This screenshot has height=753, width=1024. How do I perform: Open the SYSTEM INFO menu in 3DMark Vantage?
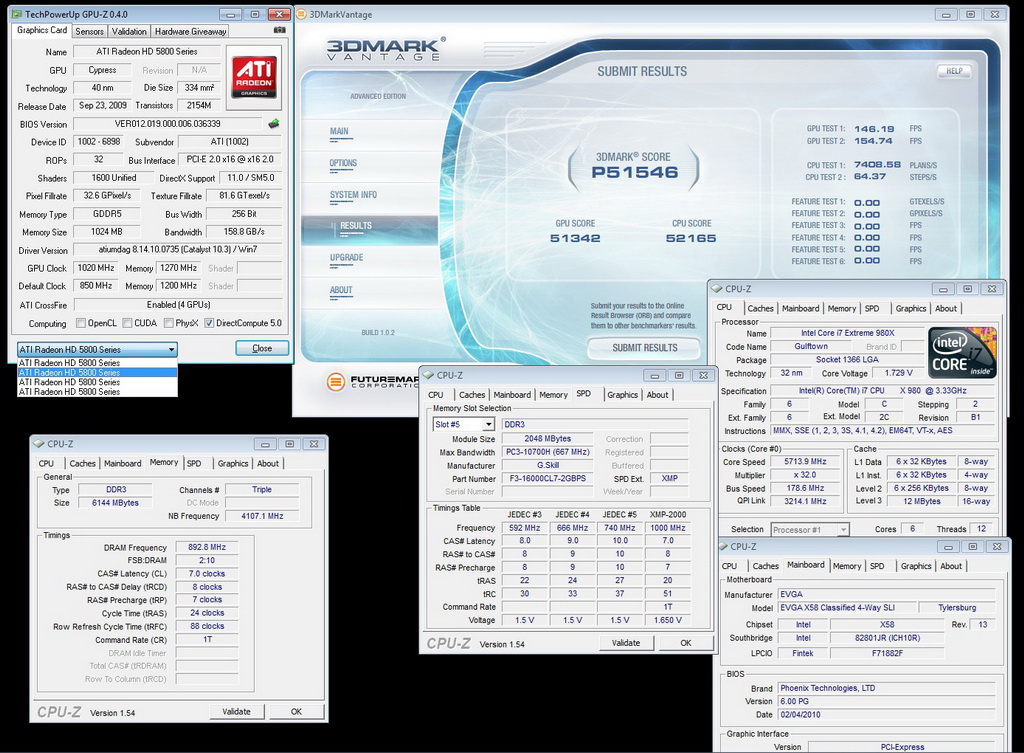click(353, 195)
